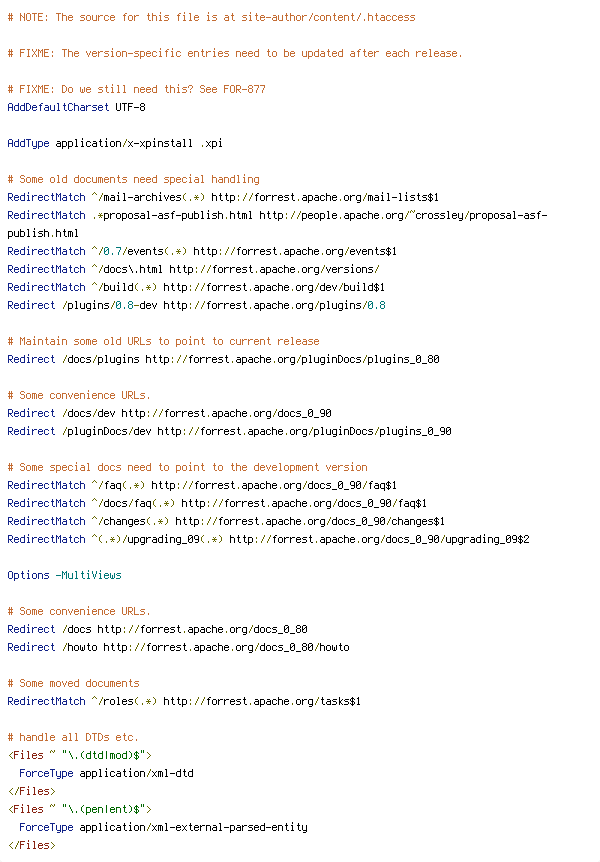Image resolution: width=600 pixels, height=862 pixels.
Task: Click the docs_0_90 URL after /docs/dev
Action: (227, 413)
